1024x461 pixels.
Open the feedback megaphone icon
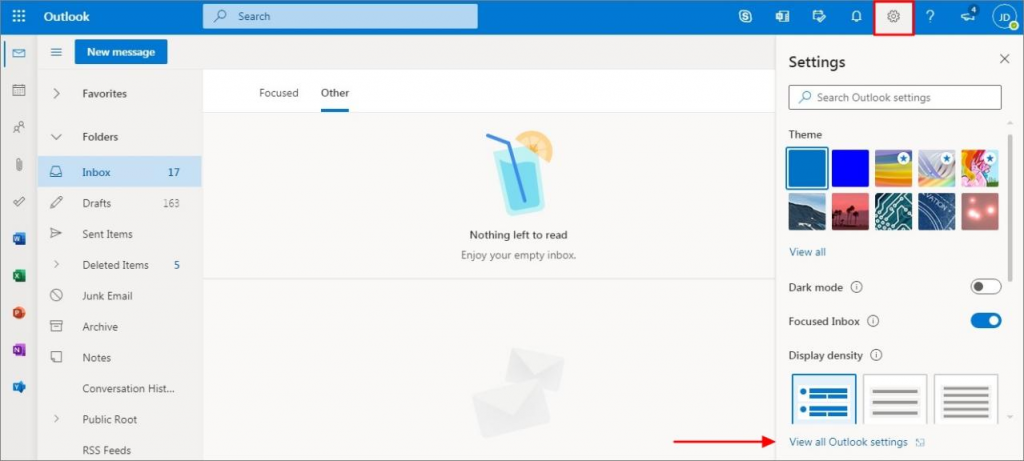point(969,16)
